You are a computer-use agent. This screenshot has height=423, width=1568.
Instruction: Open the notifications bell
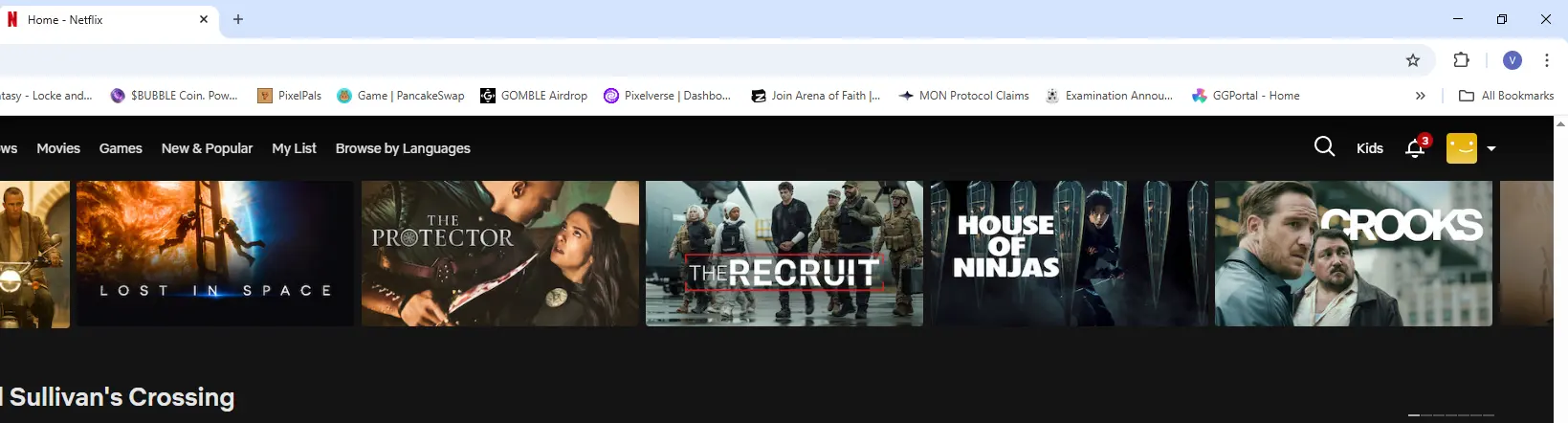point(1416,147)
